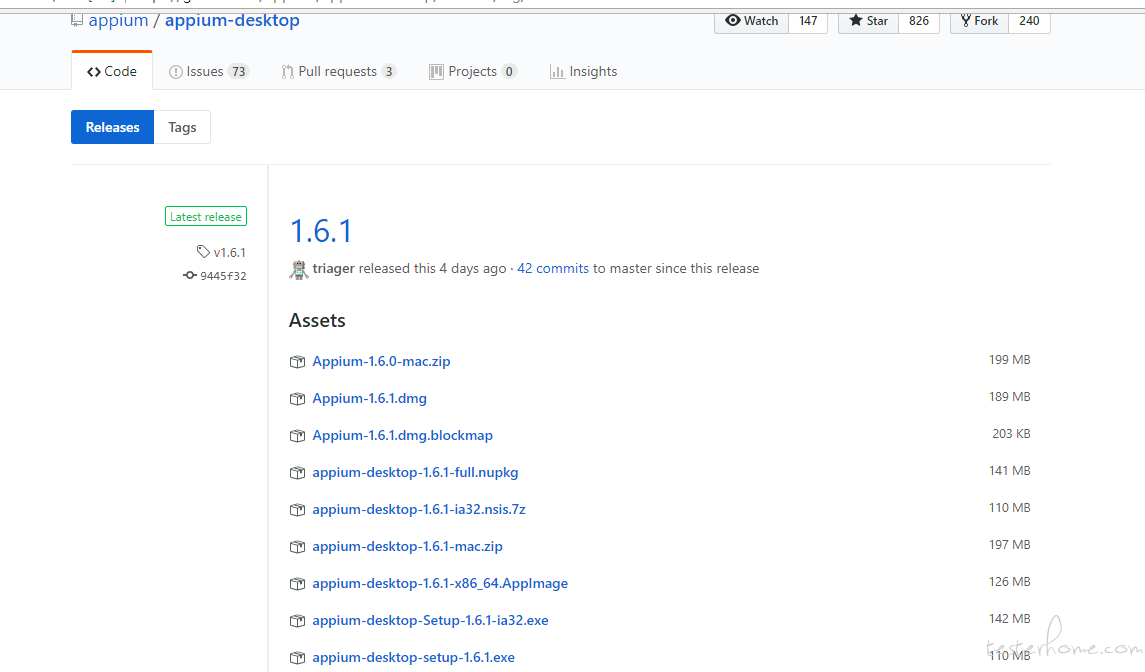Screen dimensions: 1145x672
Task: Click the package icon beside appium-desktop-1.6.1-x86_64.AppImage
Action: (x=297, y=584)
